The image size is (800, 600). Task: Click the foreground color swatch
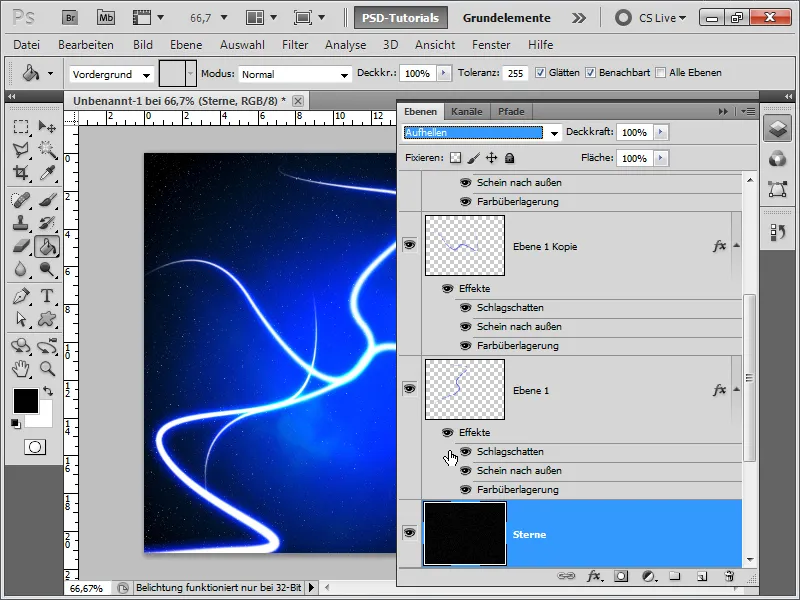26,401
